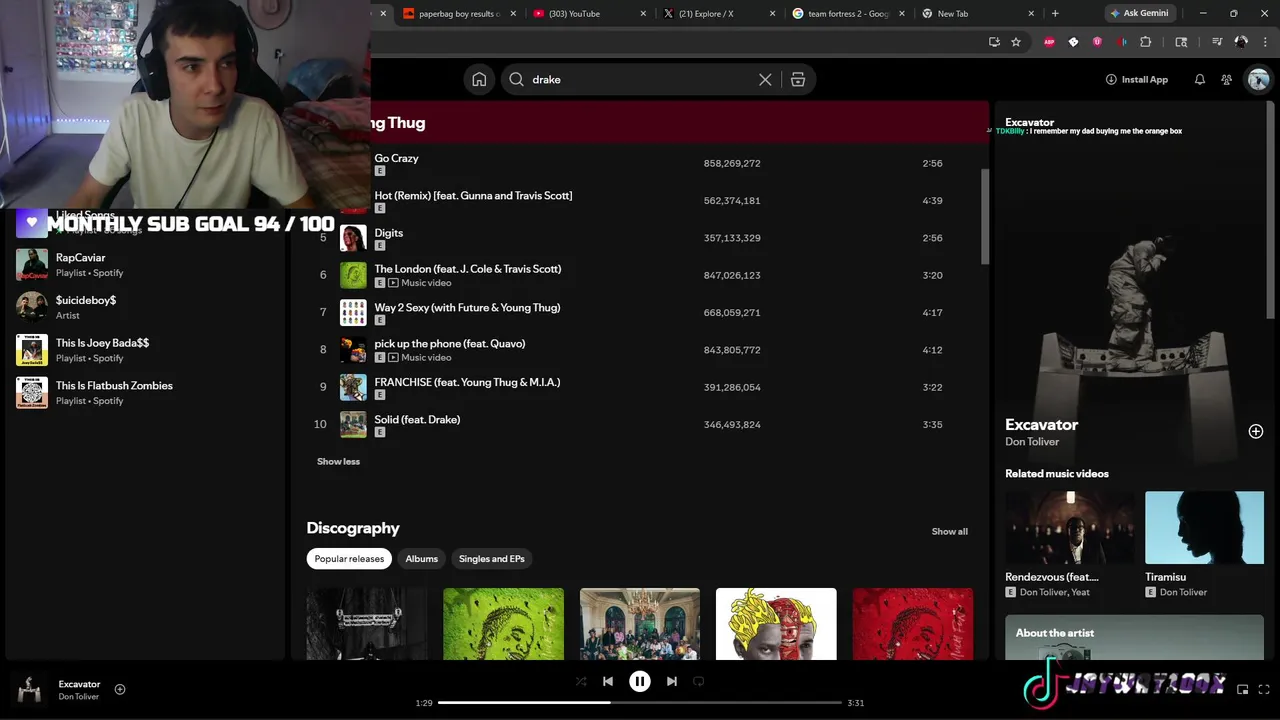Select Popular releases filter
This screenshot has height=720, width=1280.
click(349, 558)
